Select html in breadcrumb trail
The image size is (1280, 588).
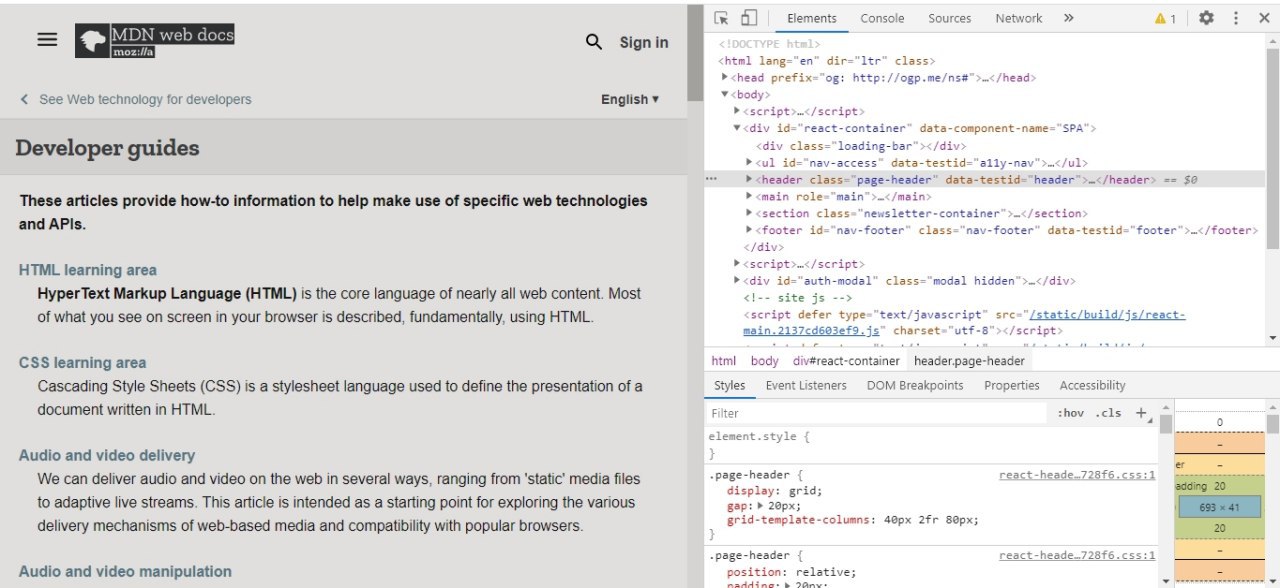[723, 361]
